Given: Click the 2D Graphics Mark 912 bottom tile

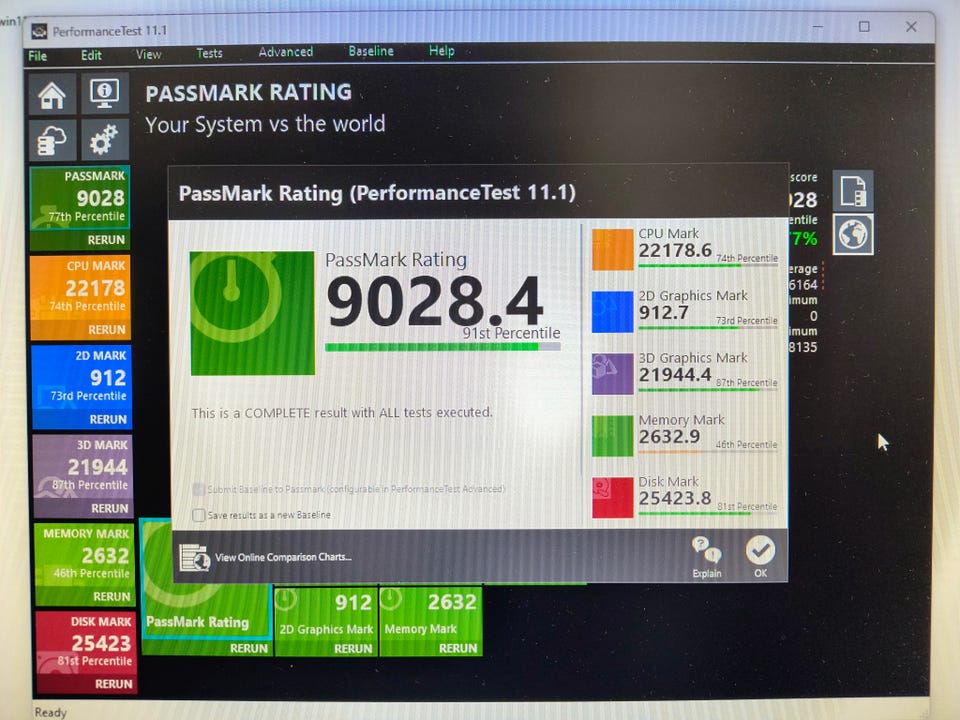Looking at the screenshot, I should (x=326, y=613).
